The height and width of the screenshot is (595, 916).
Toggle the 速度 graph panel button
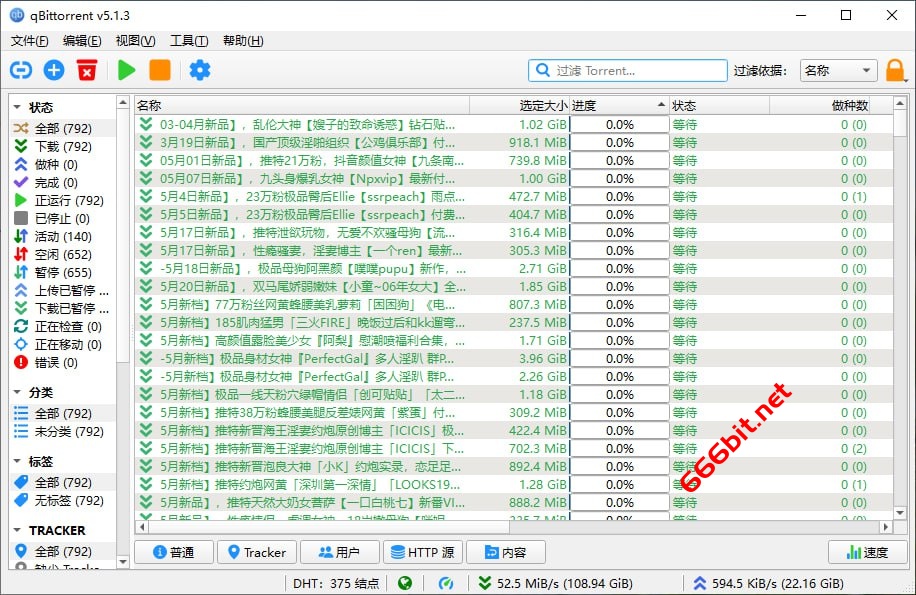coord(867,552)
